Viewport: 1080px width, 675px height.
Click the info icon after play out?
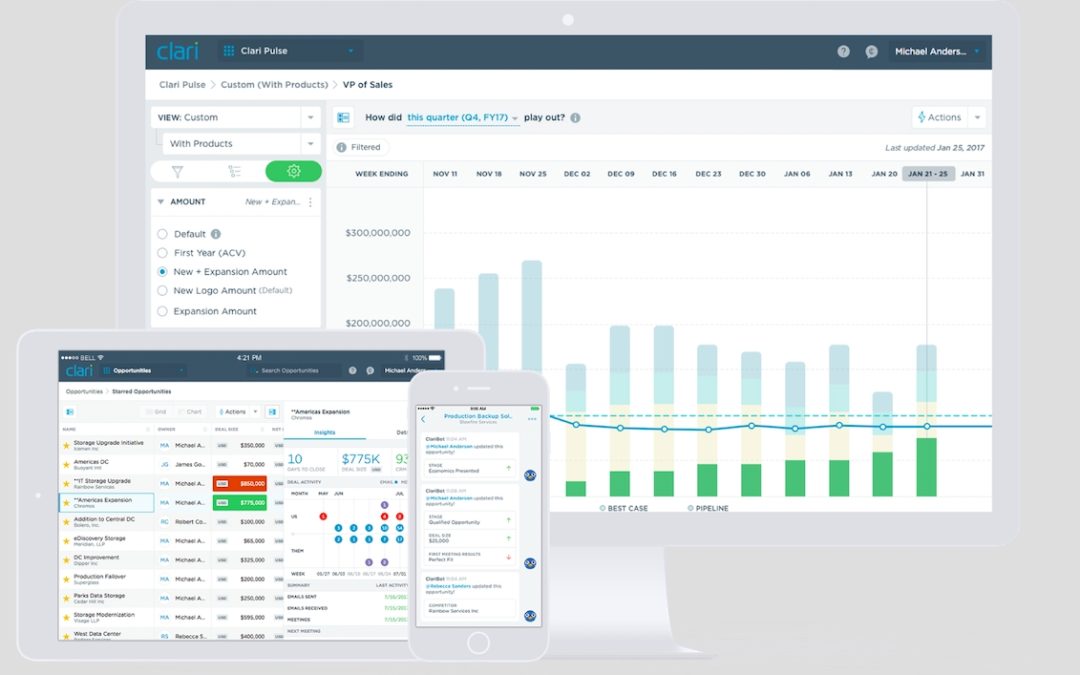click(575, 118)
